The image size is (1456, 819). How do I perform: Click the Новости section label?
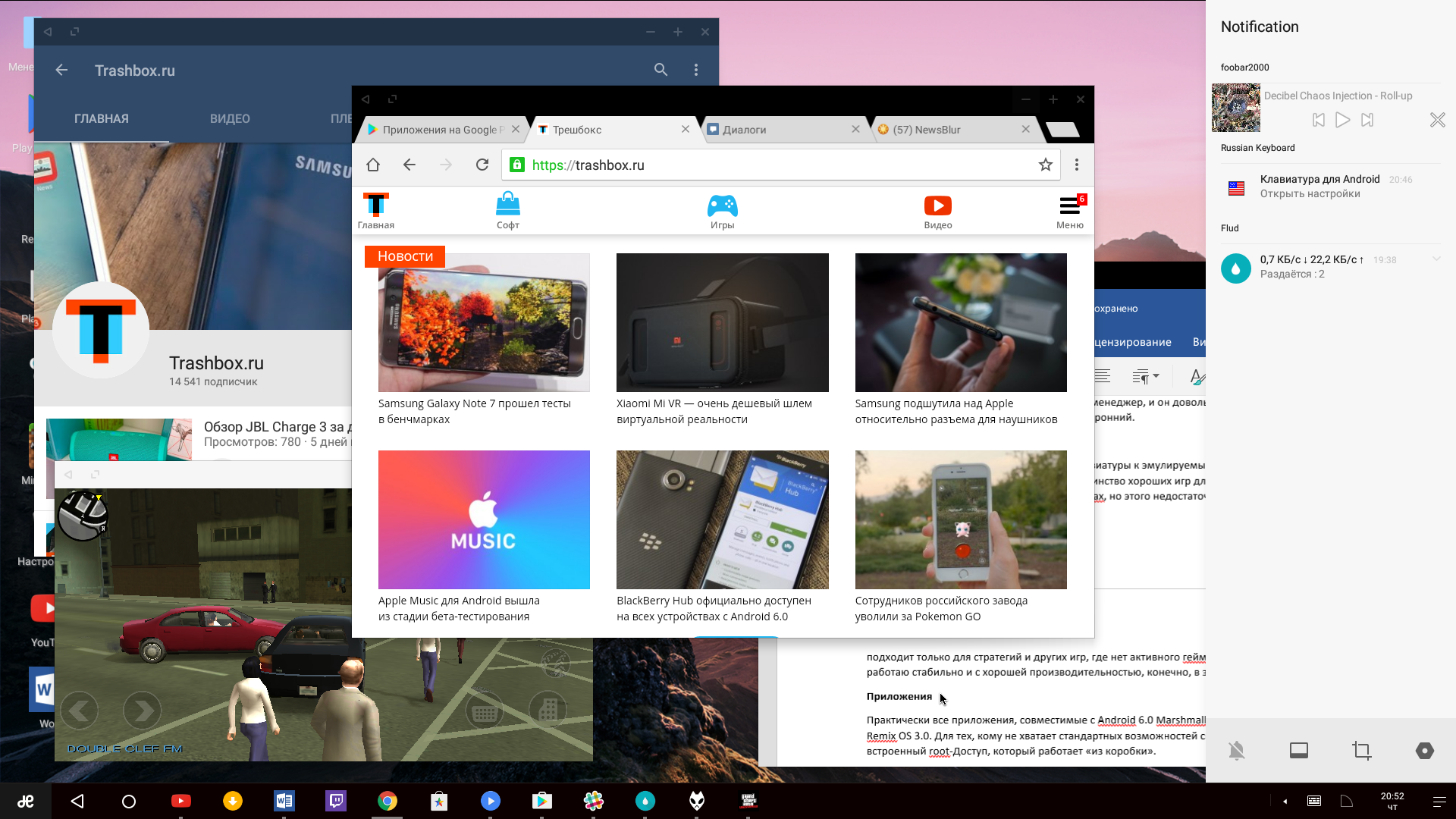(405, 256)
